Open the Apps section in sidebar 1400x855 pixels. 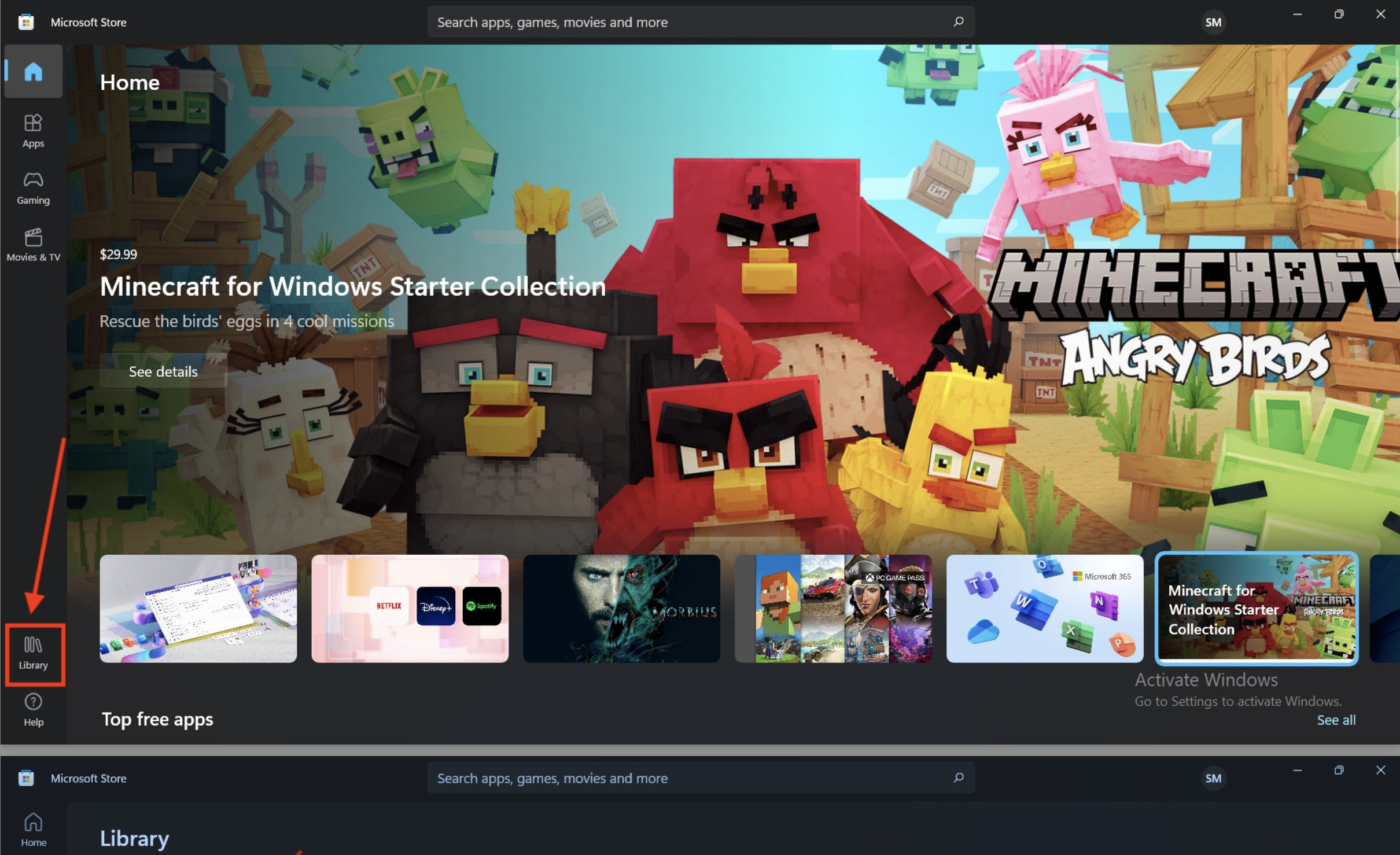[x=33, y=131]
